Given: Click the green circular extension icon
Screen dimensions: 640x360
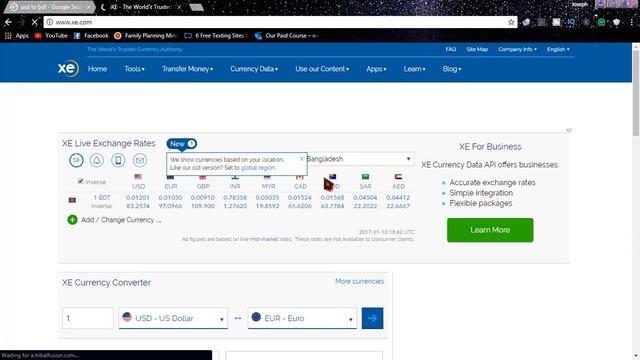Looking at the screenshot, I should 601,22.
